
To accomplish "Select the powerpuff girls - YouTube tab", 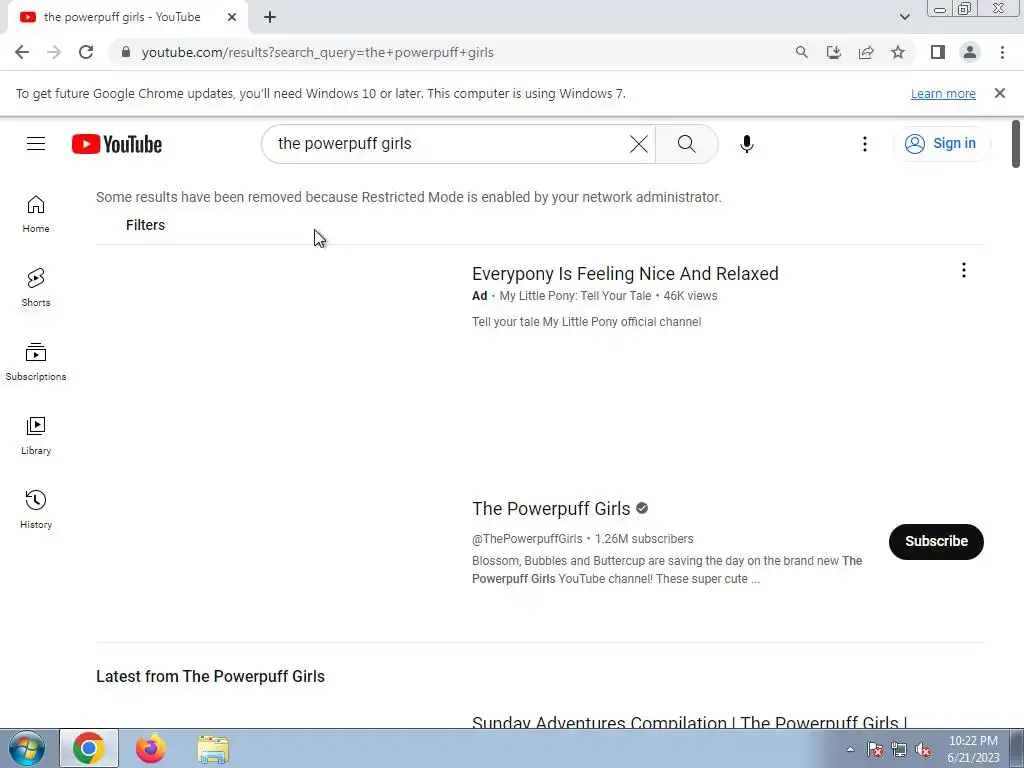I will 122,17.
